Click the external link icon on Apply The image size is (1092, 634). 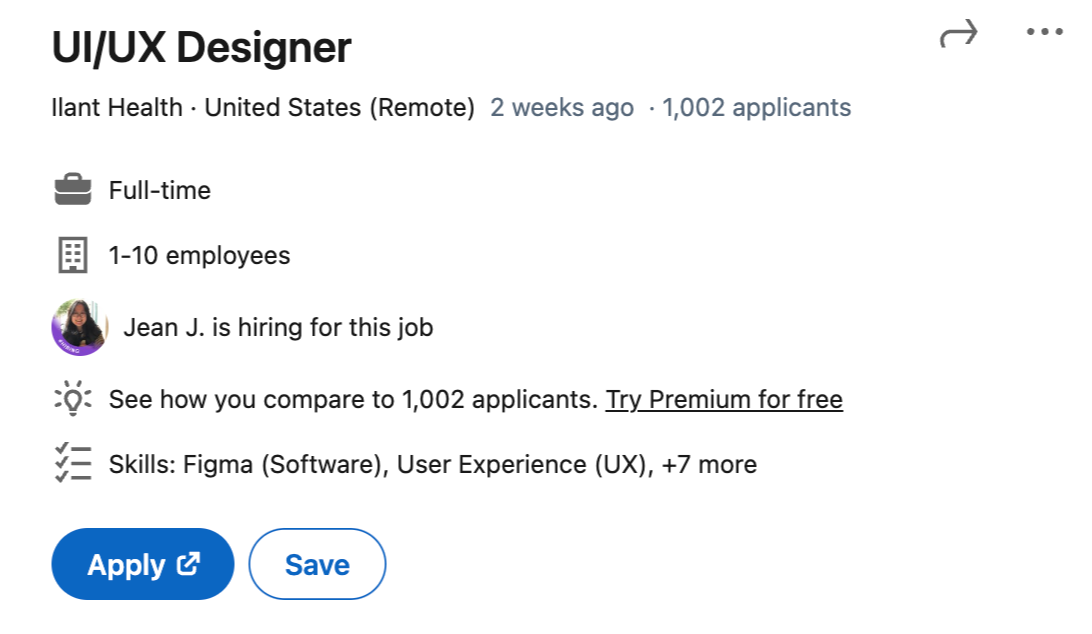[189, 564]
